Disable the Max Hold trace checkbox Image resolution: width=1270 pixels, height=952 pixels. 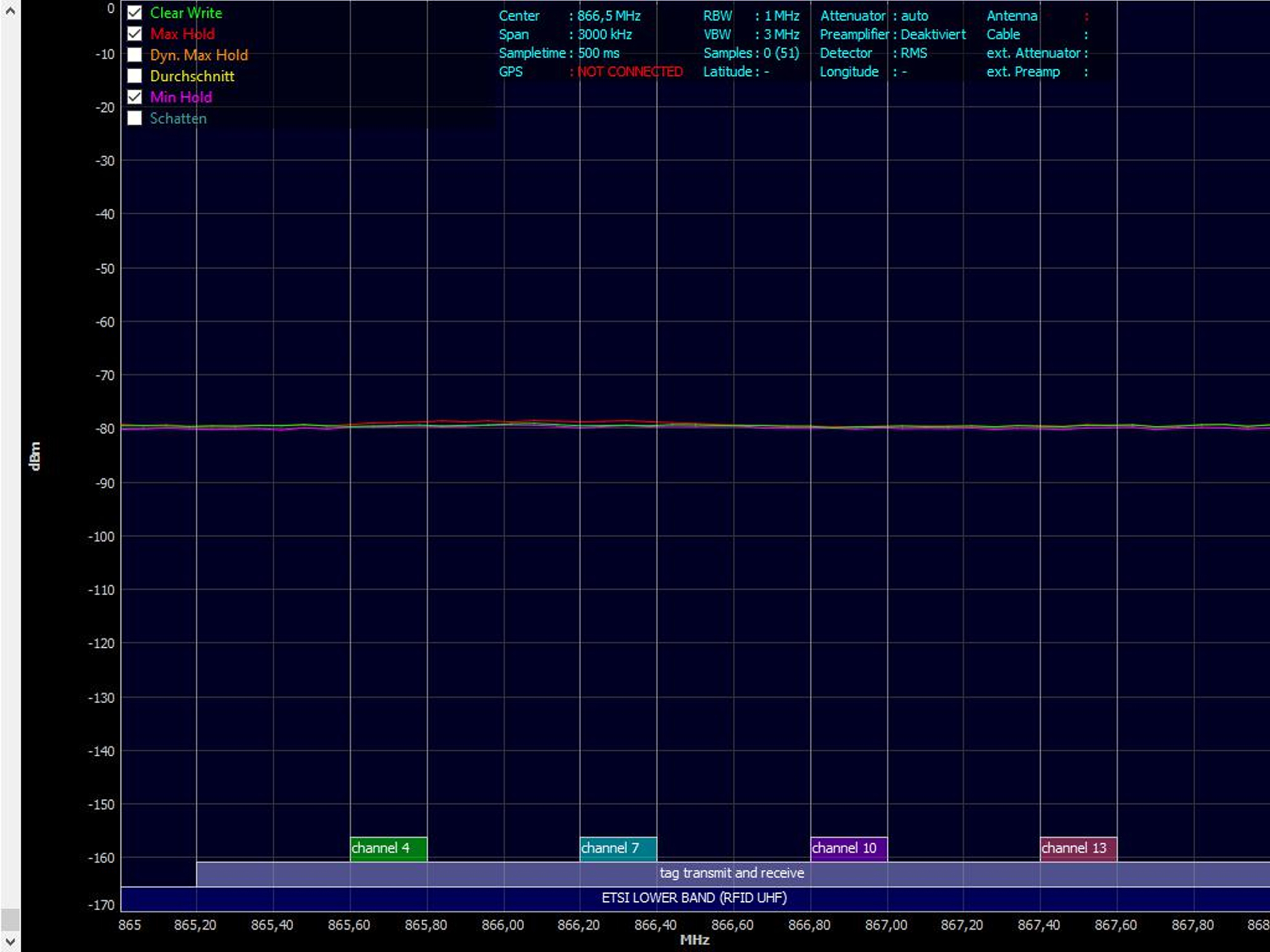134,34
